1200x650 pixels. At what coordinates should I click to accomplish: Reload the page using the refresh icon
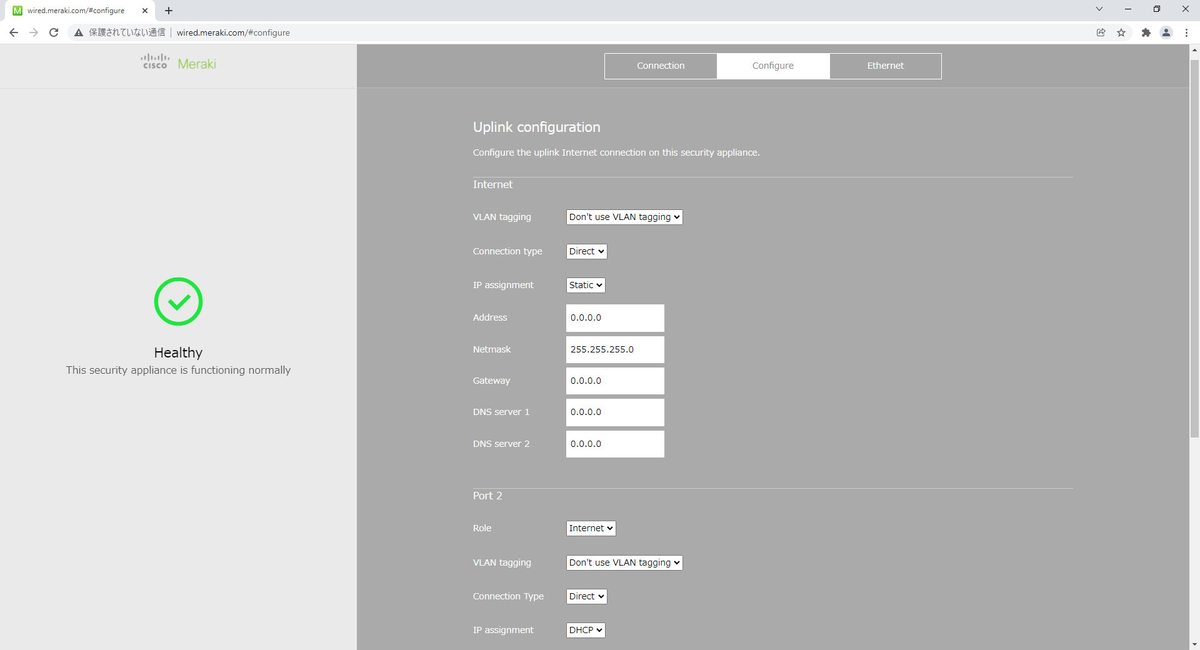pyautogui.click(x=54, y=32)
